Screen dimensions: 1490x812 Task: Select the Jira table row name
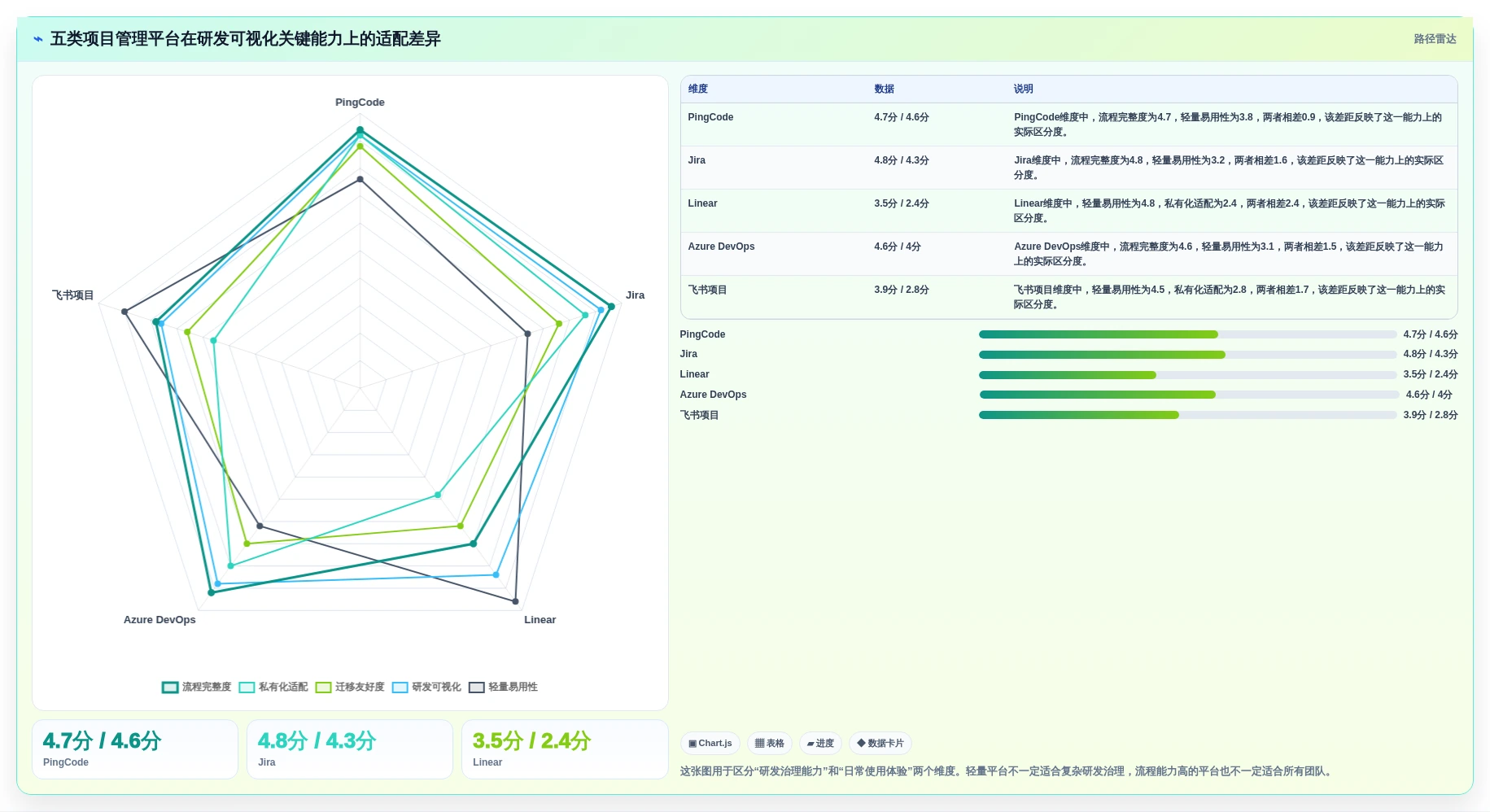pos(697,160)
